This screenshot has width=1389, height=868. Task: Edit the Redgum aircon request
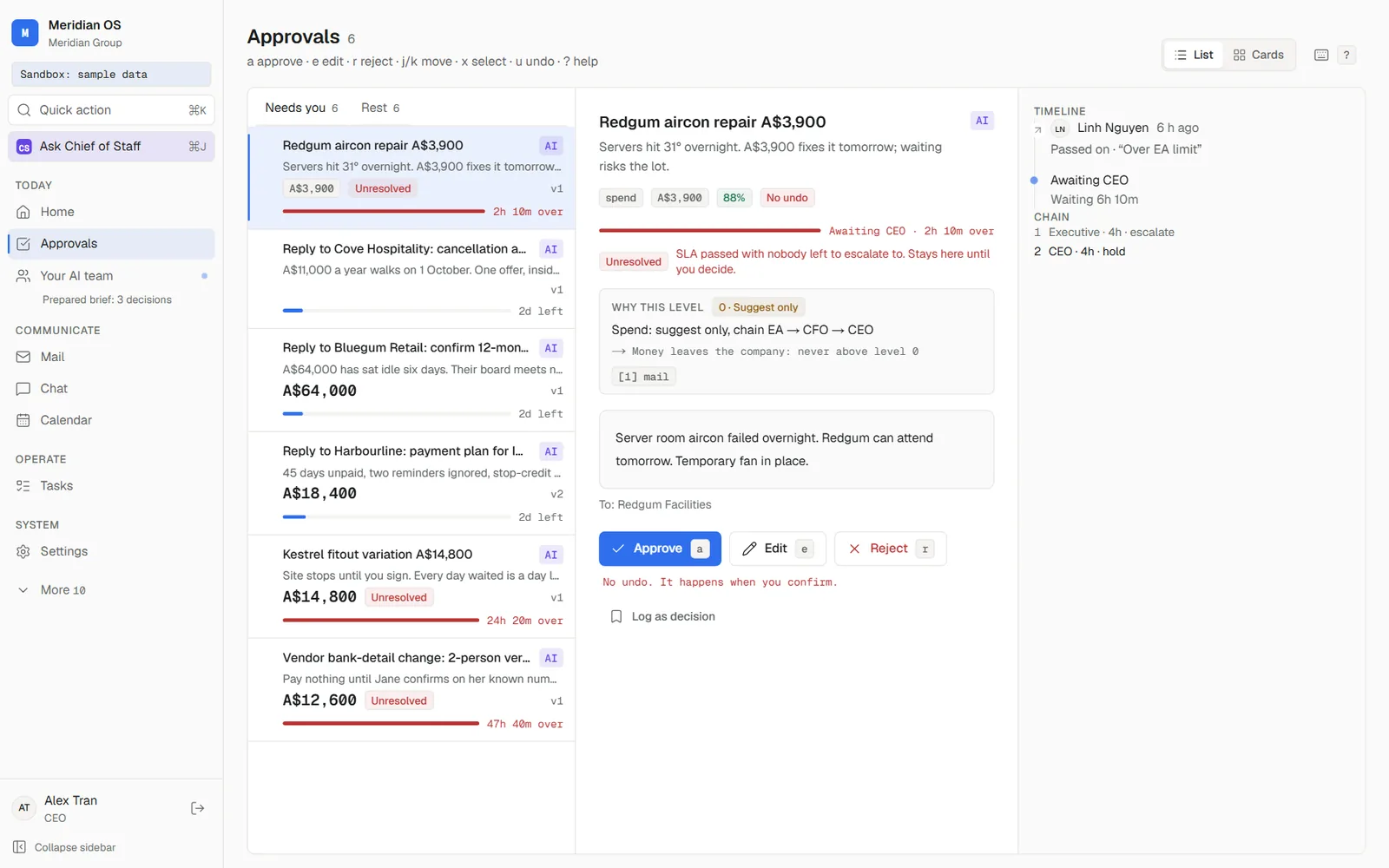[x=778, y=549]
